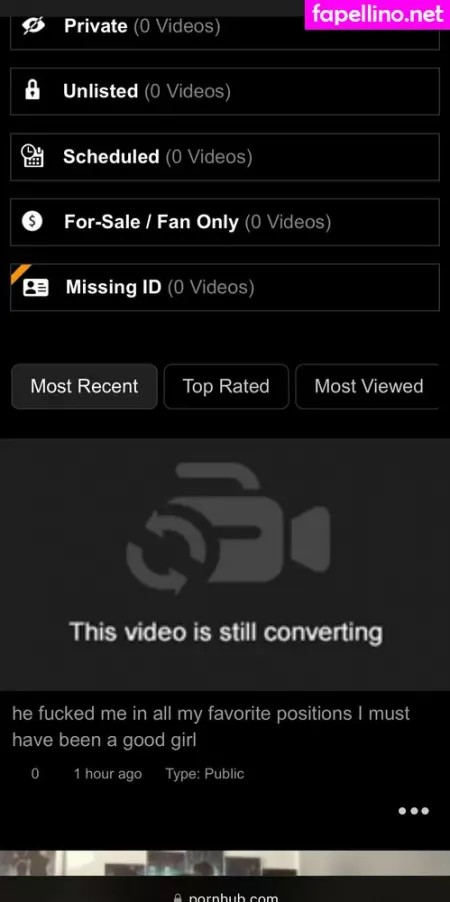This screenshot has width=450, height=902.
Task: Switch to the Top Rated tab
Action: click(x=226, y=386)
